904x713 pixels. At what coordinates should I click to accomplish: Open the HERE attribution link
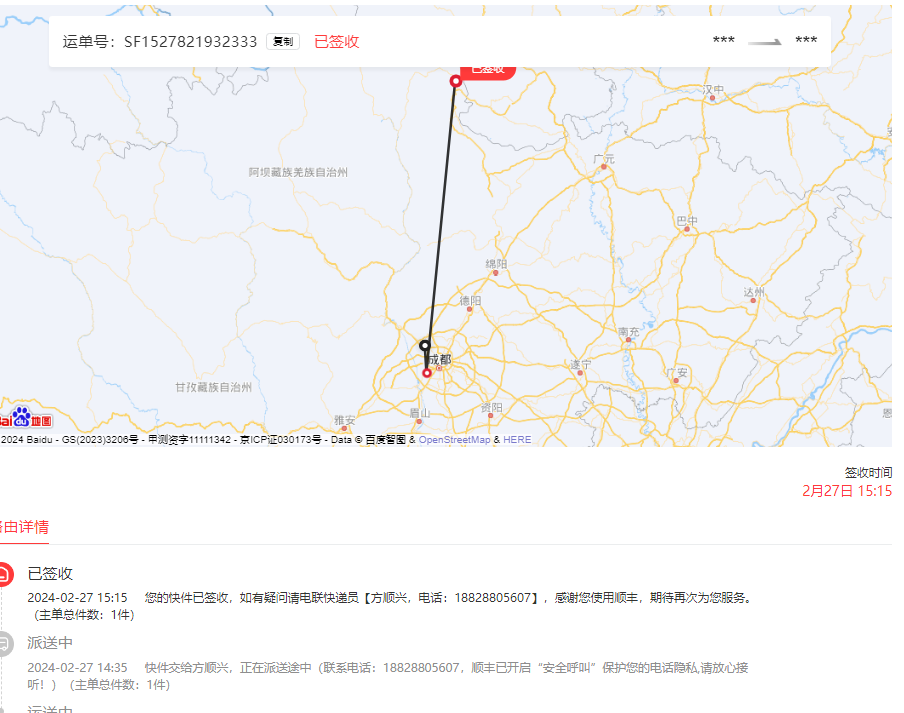coord(517,440)
